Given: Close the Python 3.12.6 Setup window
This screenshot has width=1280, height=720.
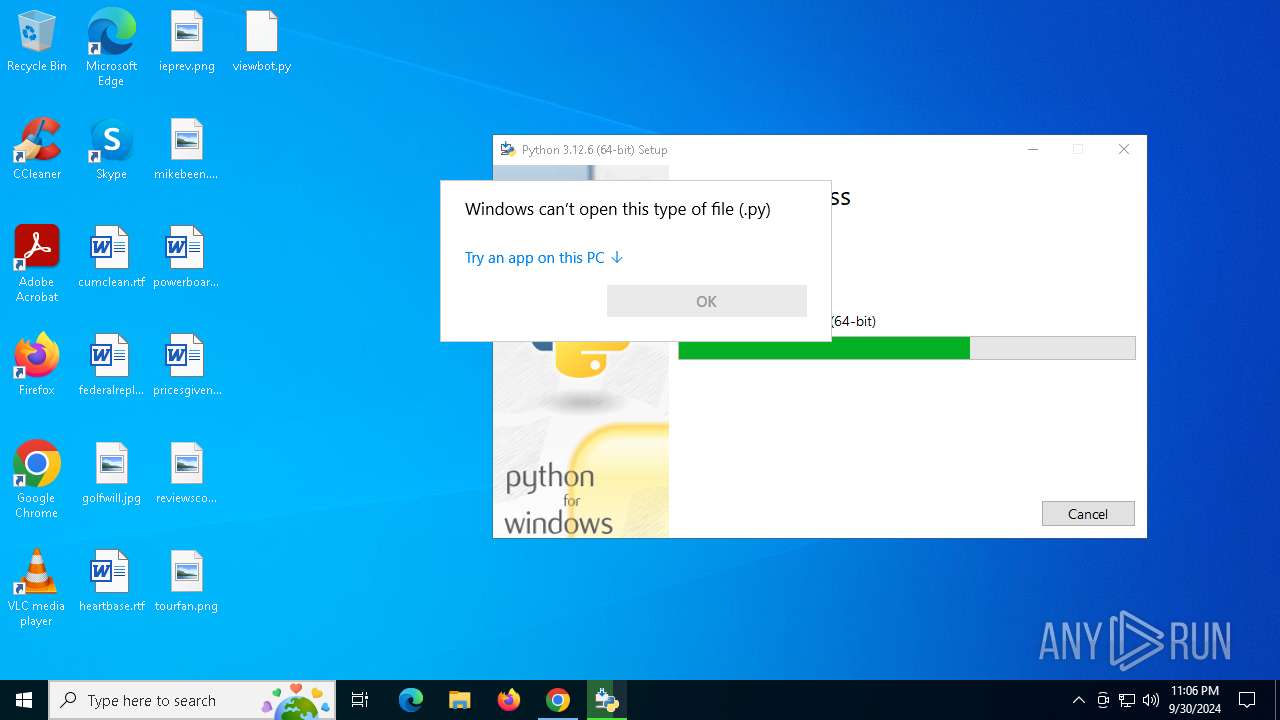Looking at the screenshot, I should tap(1124, 150).
